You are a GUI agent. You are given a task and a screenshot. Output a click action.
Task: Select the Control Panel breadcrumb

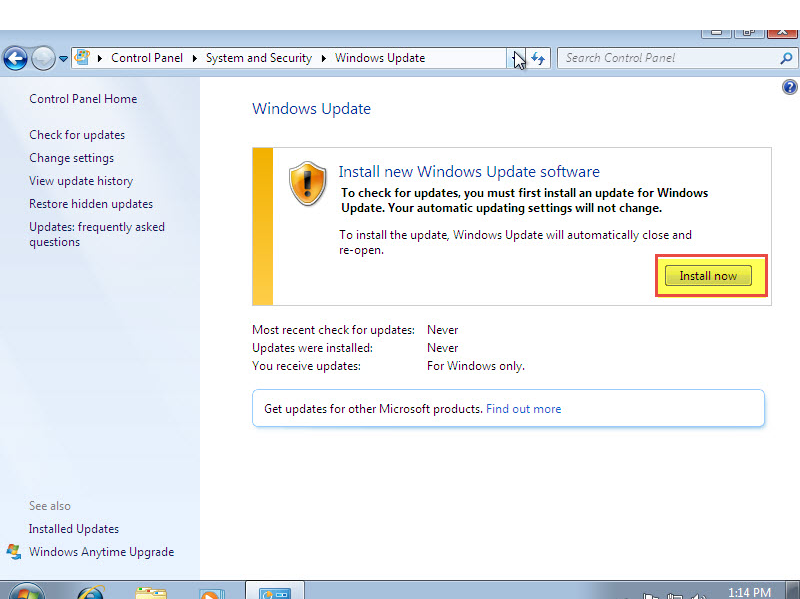147,58
